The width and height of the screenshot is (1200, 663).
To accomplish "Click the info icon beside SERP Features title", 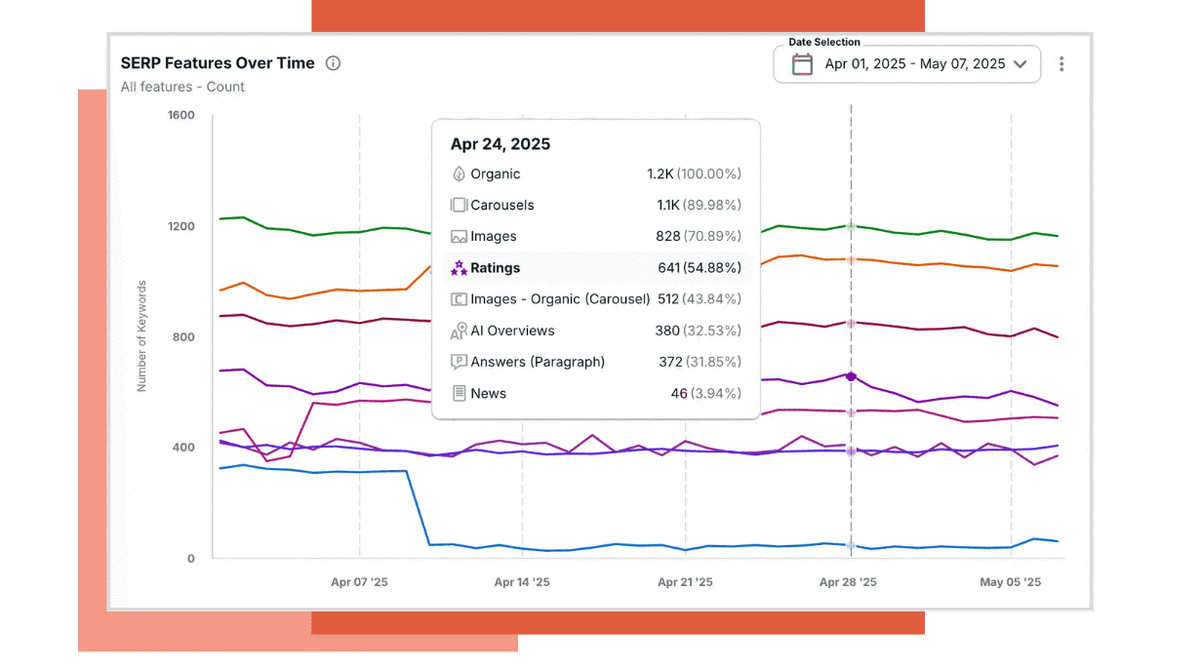I will point(333,63).
